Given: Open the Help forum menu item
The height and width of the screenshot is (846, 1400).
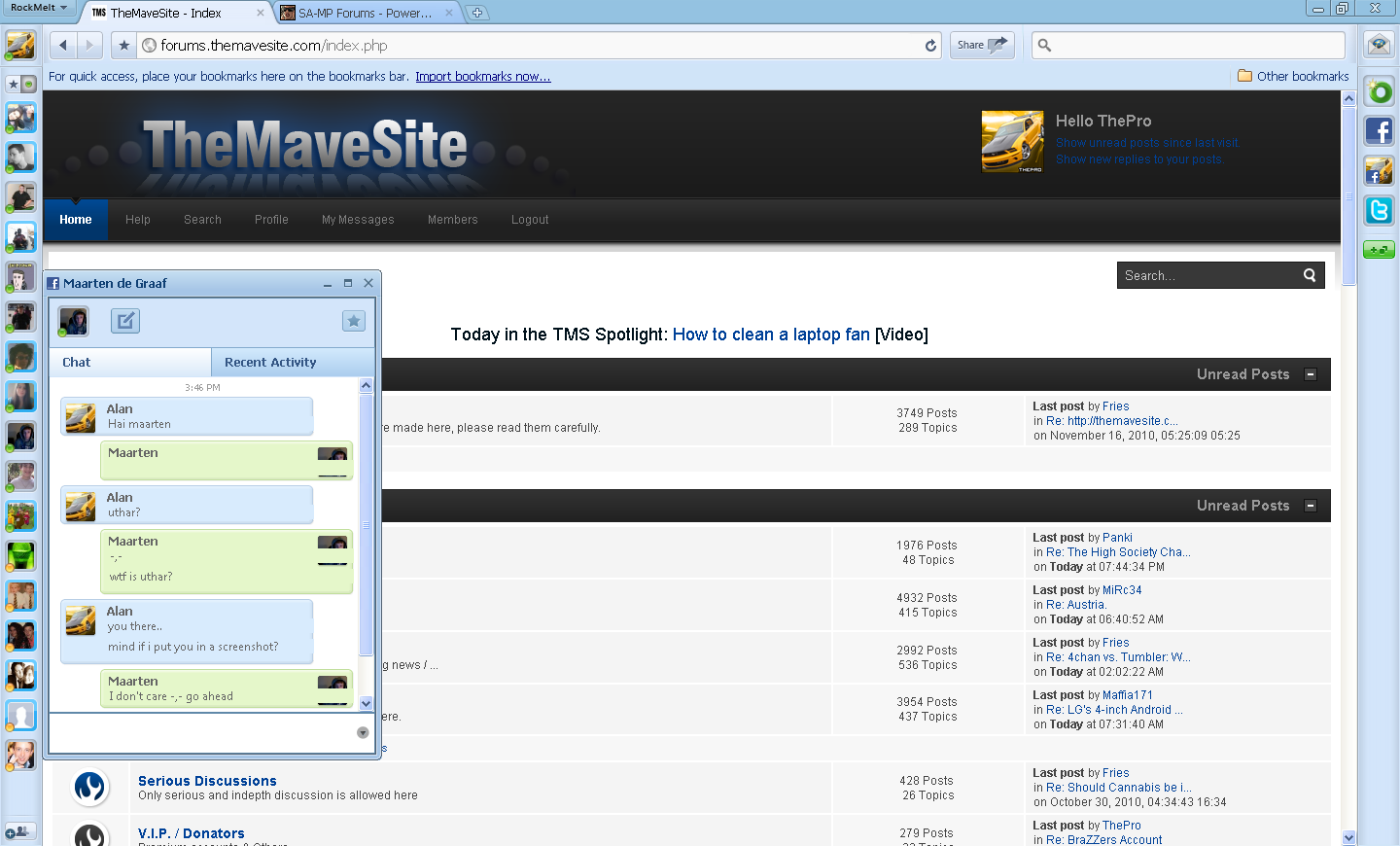Looking at the screenshot, I should tap(138, 220).
